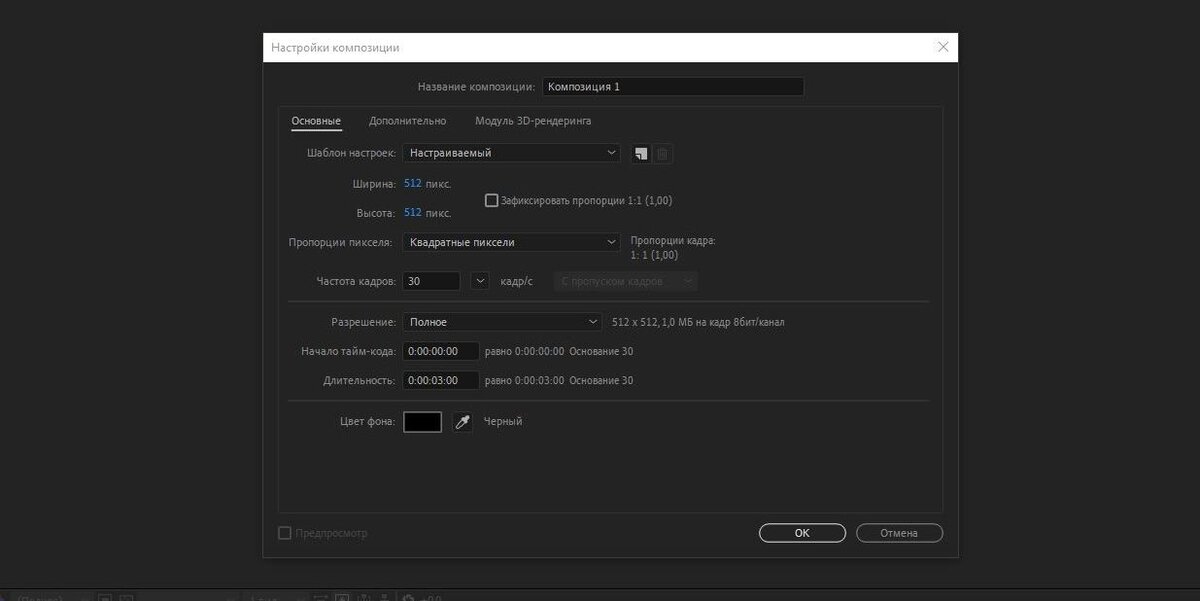Open Разрешение dropdown set to Полное
The width and height of the screenshot is (1200, 601).
pos(502,322)
